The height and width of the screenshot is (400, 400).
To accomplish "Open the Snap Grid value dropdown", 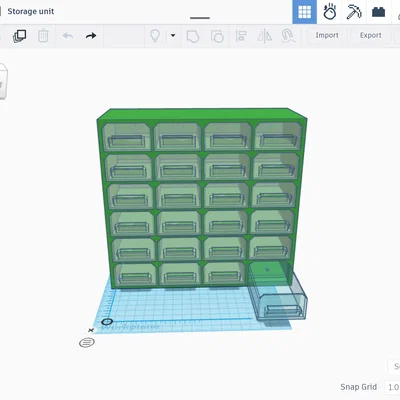I will 392,387.
